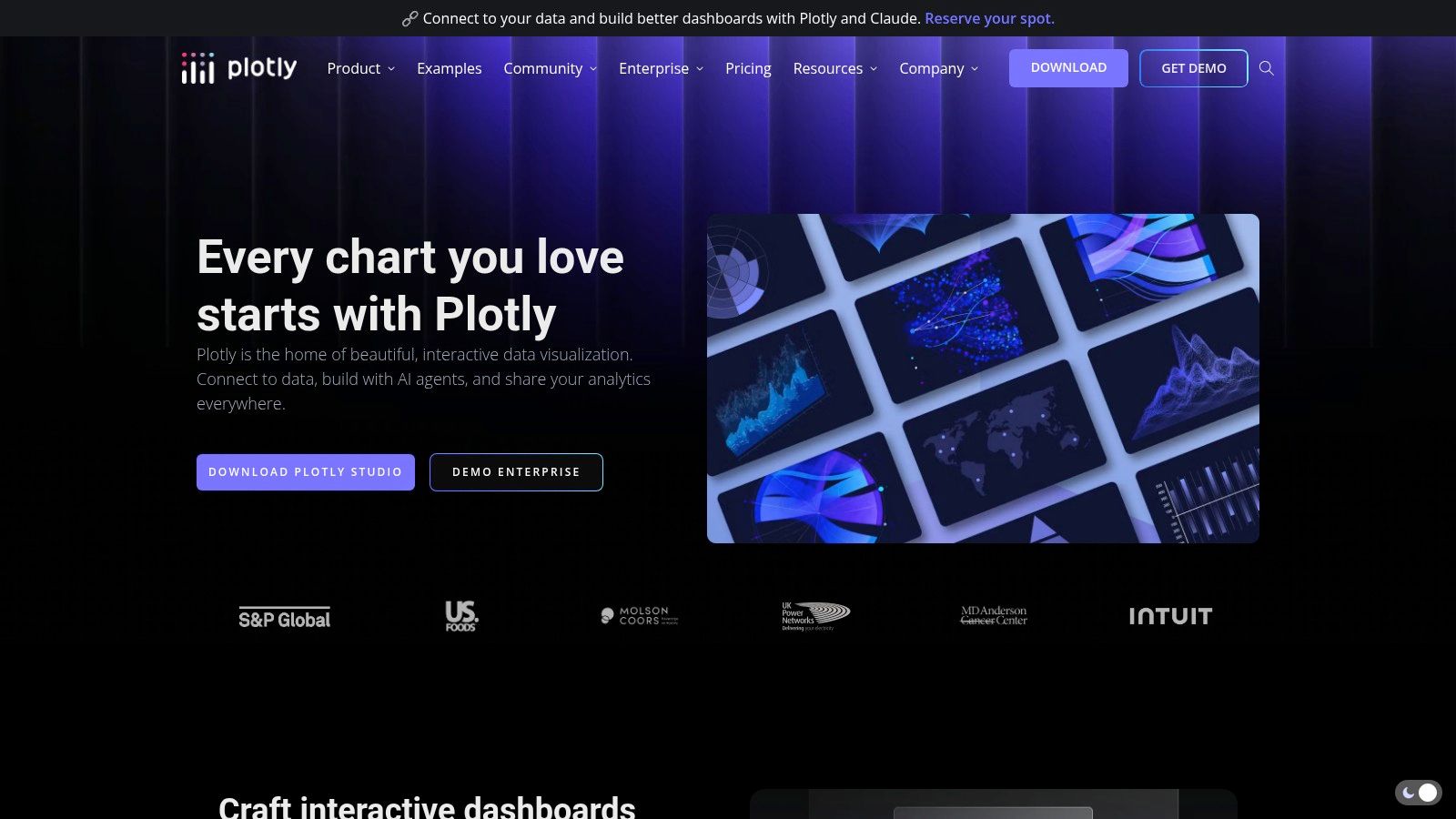
Task: Click the Molson Coors logo
Action: pos(640,616)
